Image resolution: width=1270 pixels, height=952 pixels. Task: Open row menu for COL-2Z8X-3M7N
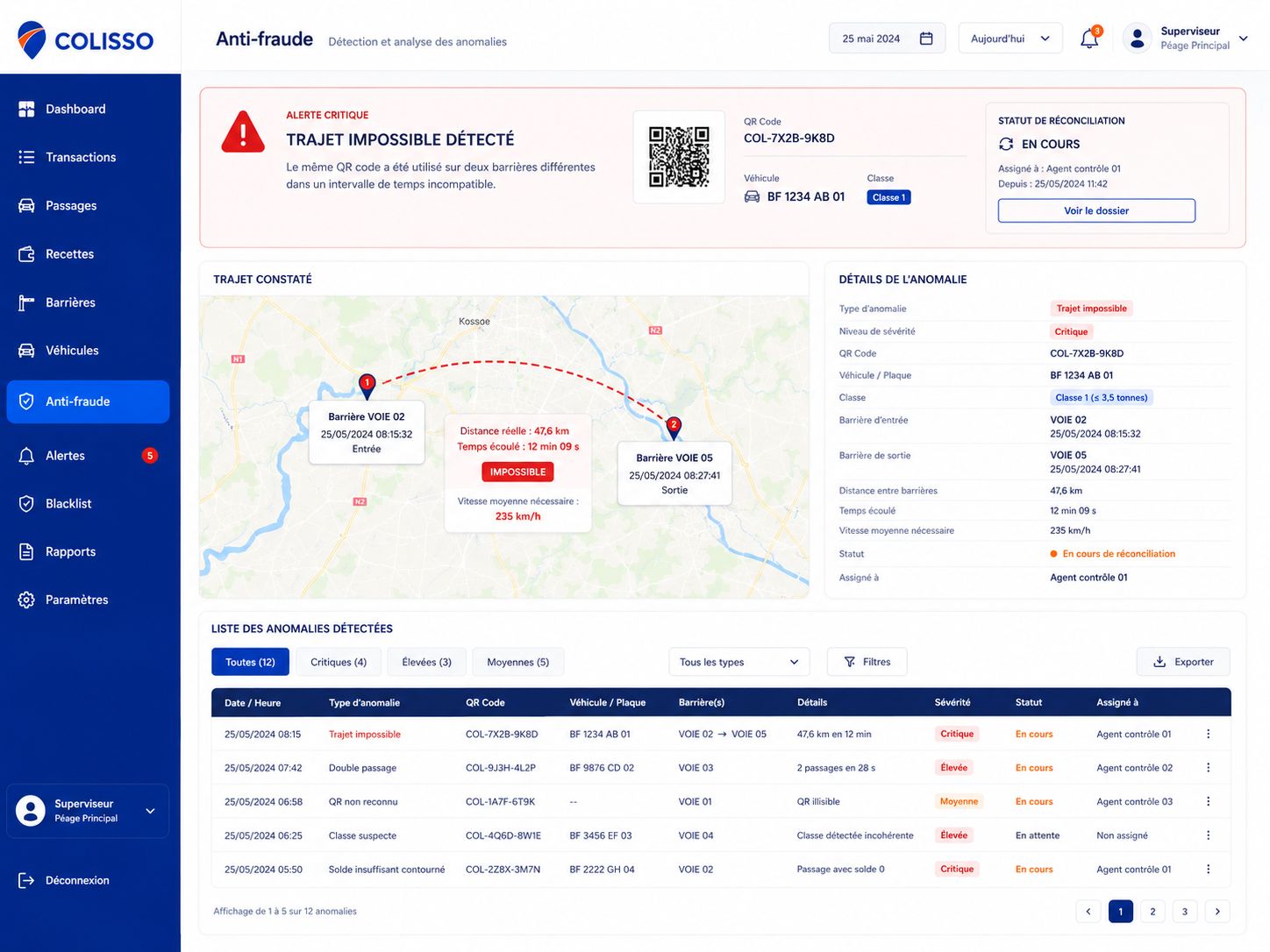point(1209,869)
